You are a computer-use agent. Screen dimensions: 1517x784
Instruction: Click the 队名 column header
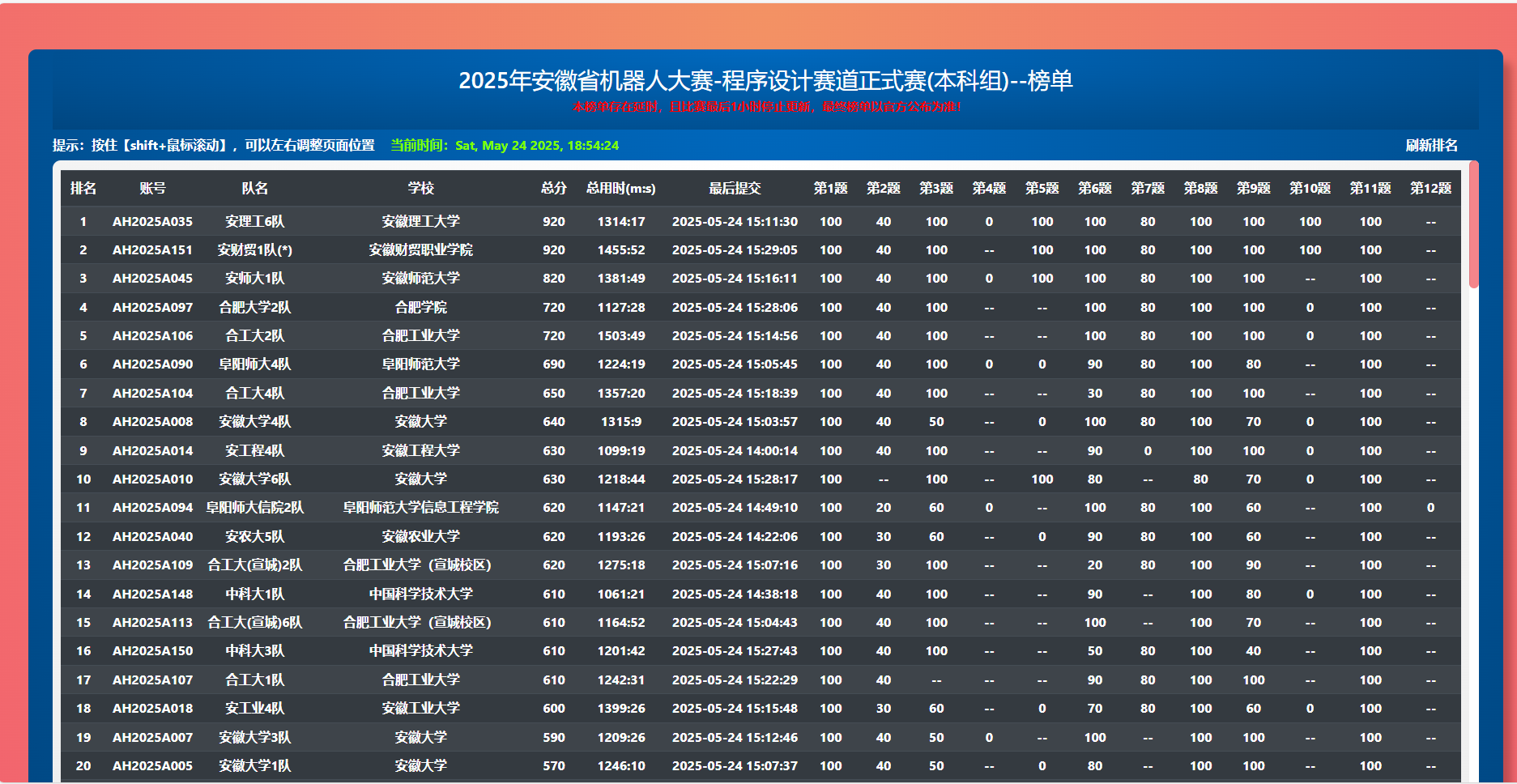click(254, 188)
